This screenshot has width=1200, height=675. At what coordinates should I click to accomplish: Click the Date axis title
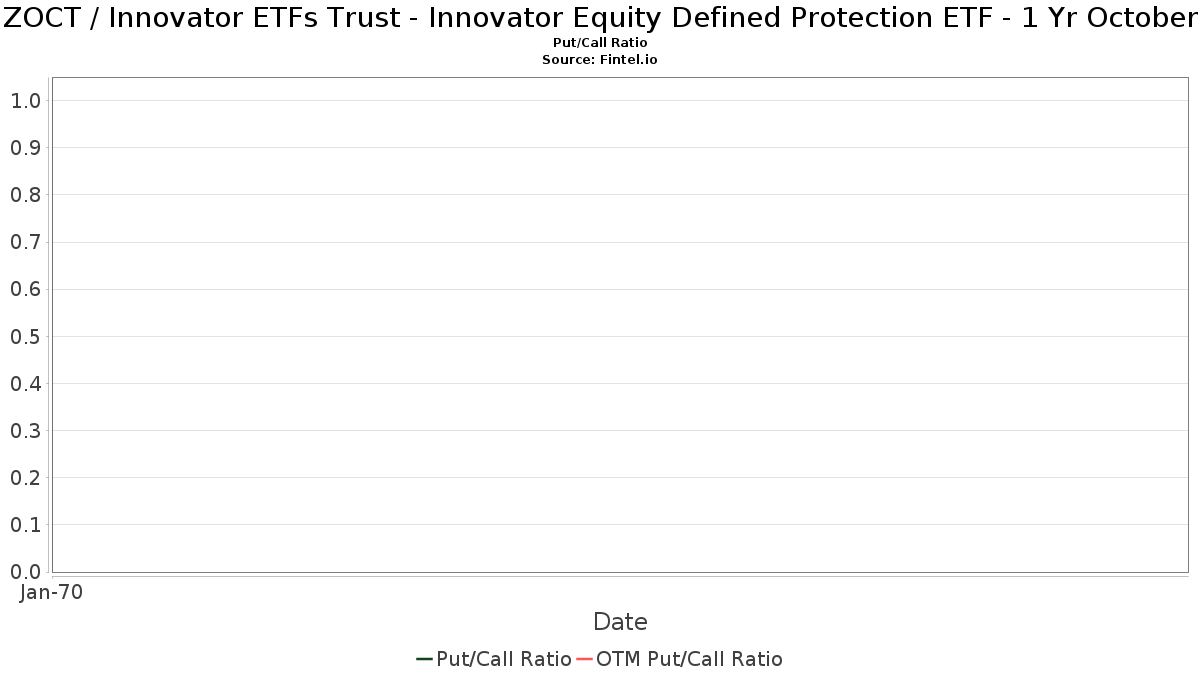point(620,621)
